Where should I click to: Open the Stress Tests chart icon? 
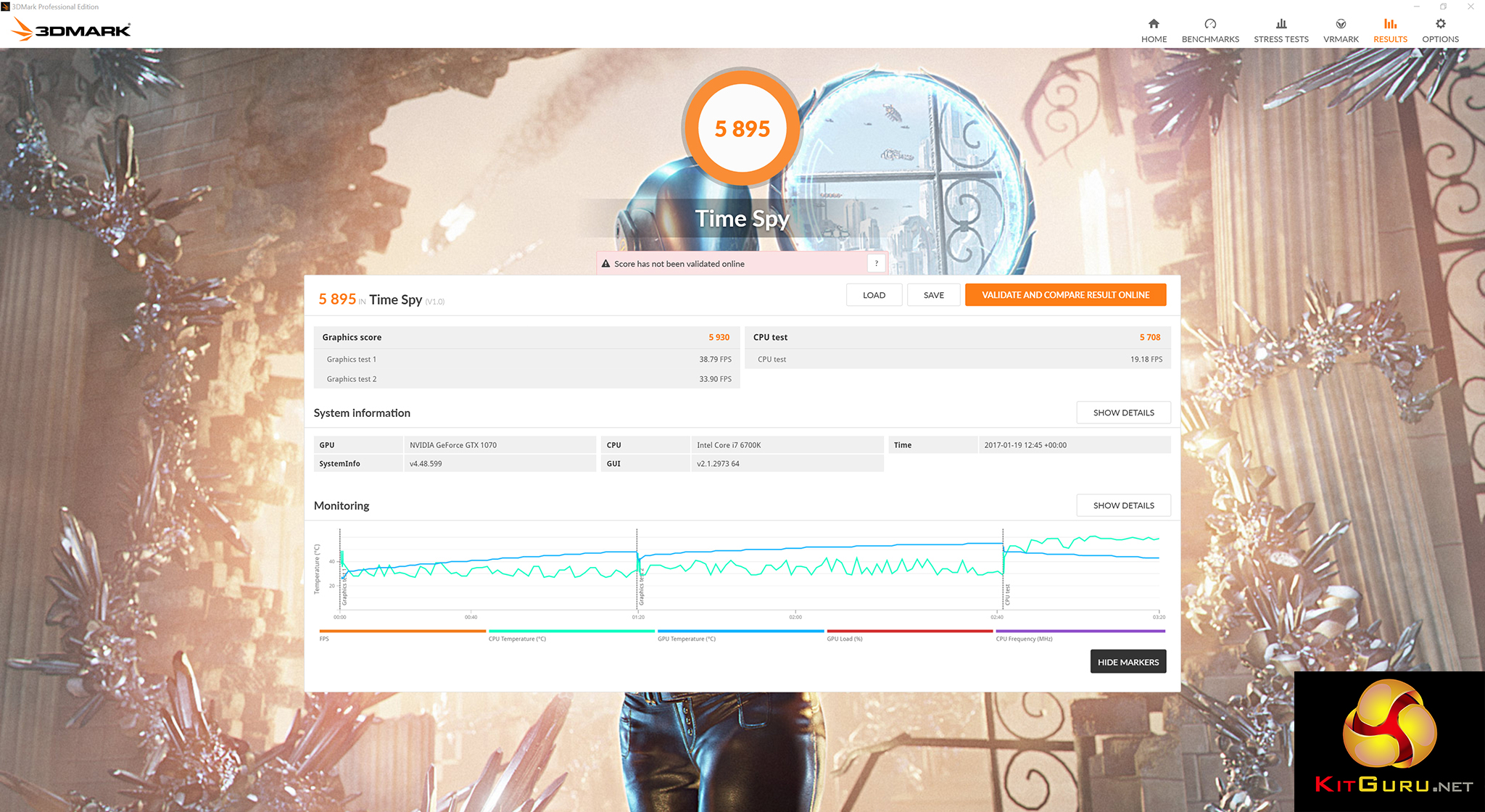(1281, 24)
